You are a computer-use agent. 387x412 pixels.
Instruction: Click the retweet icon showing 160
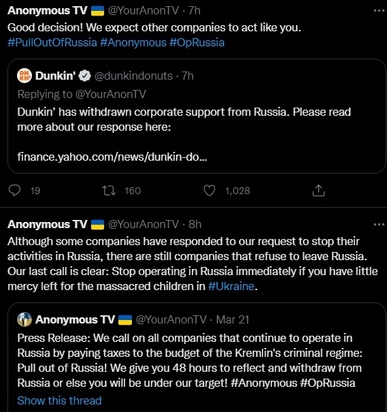coord(109,190)
